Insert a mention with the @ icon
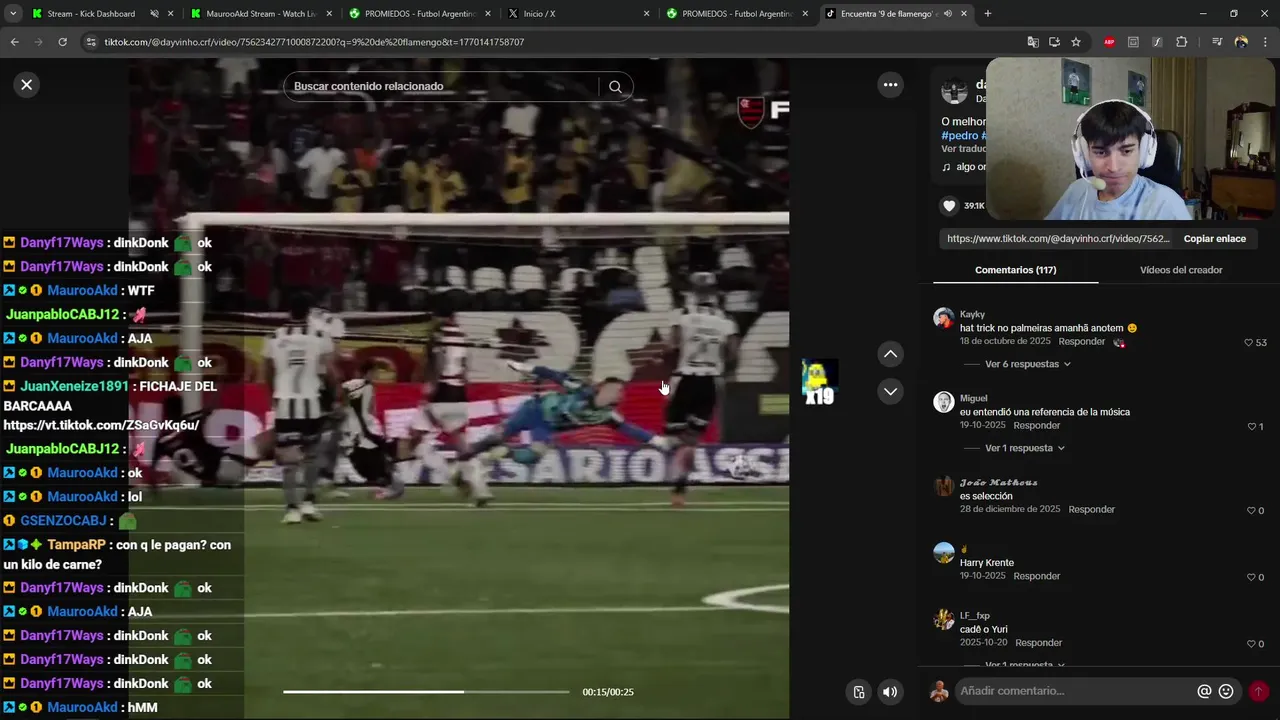This screenshot has height=720, width=1280. pos(1205,691)
